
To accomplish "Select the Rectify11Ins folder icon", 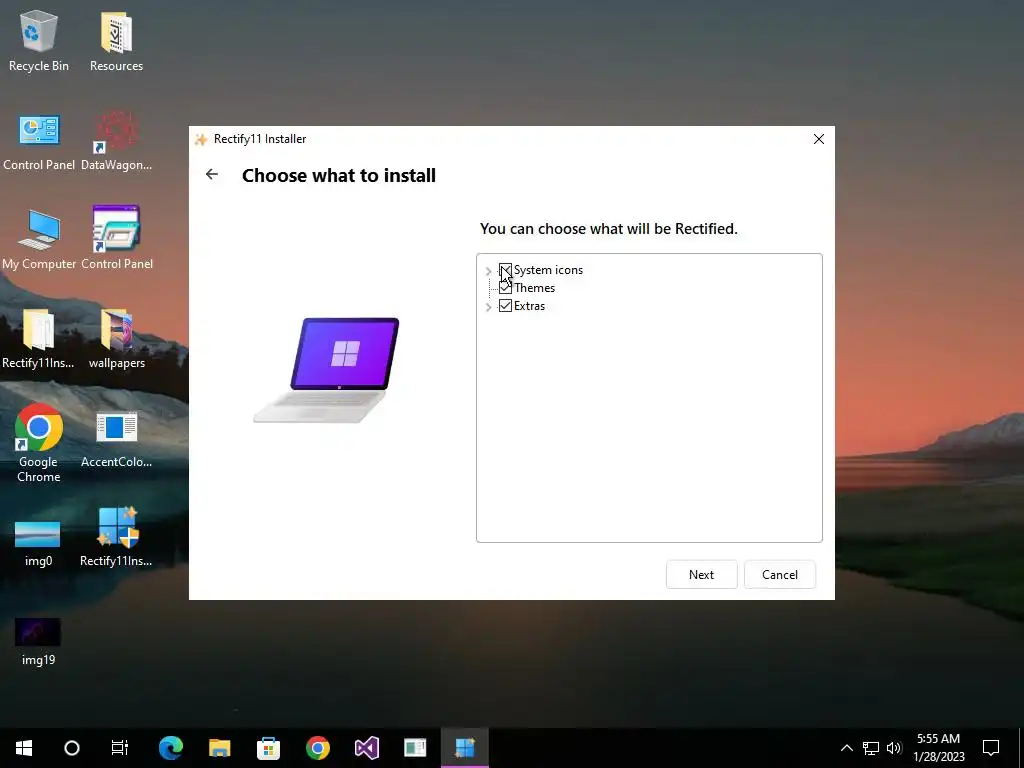I will pos(39,338).
